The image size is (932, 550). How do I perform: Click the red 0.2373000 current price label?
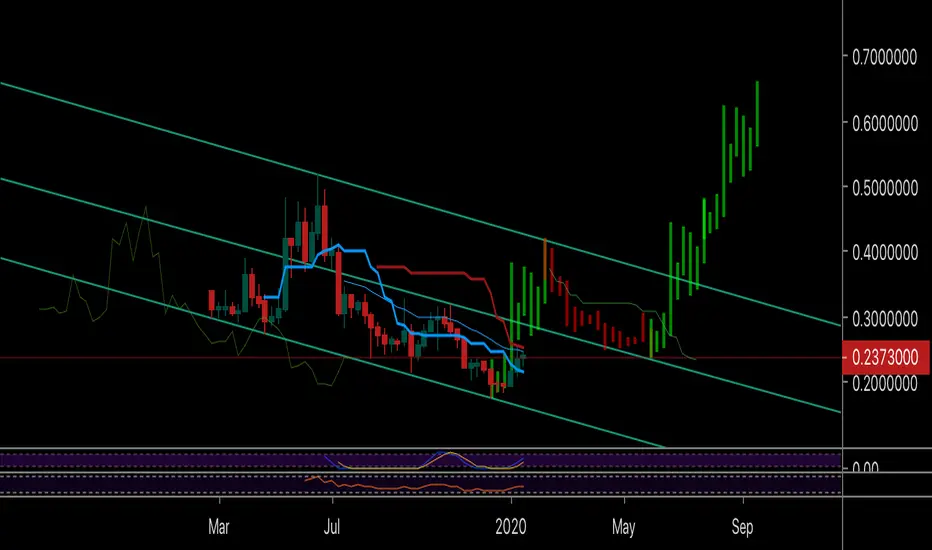pos(886,357)
